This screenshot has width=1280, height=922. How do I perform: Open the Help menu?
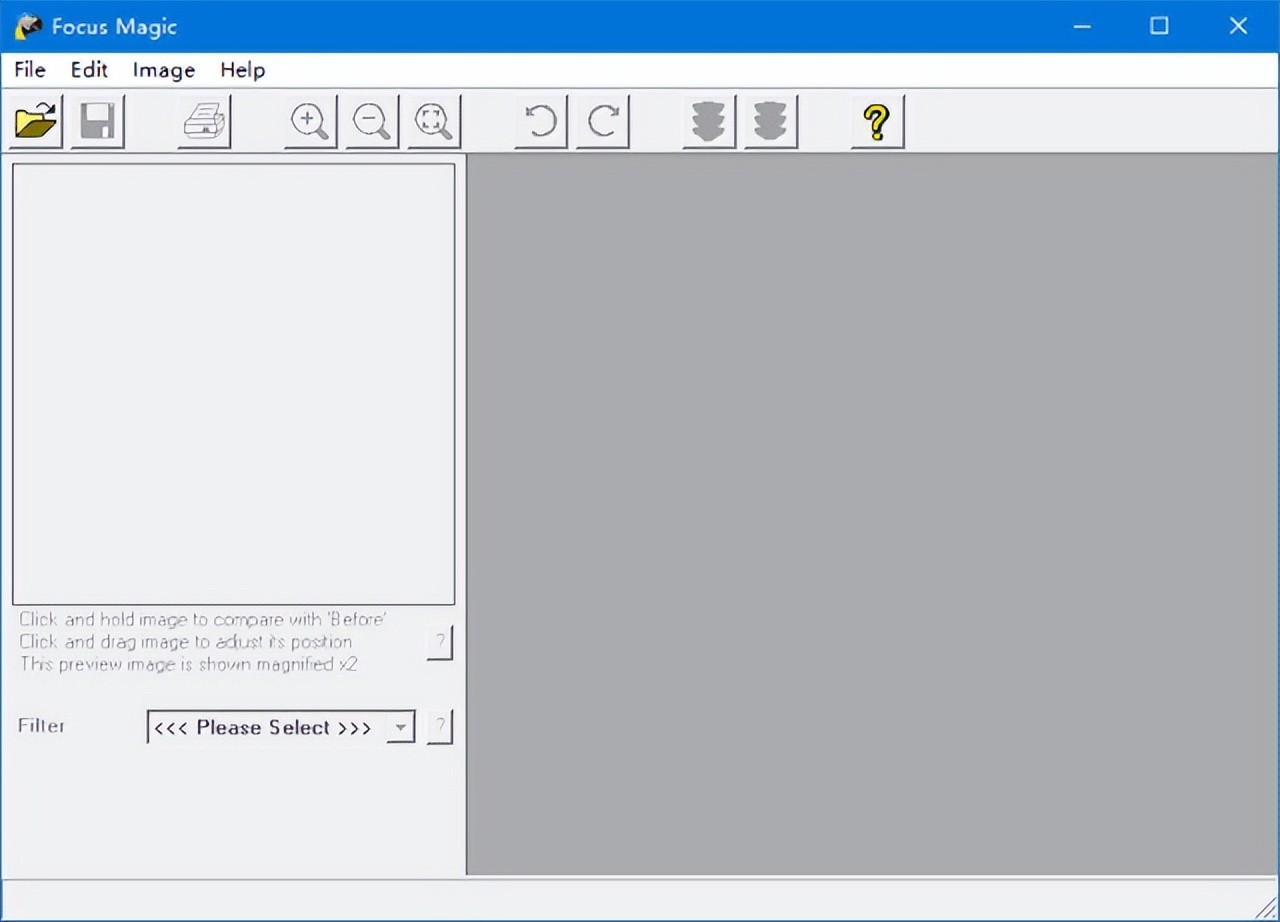pos(243,70)
